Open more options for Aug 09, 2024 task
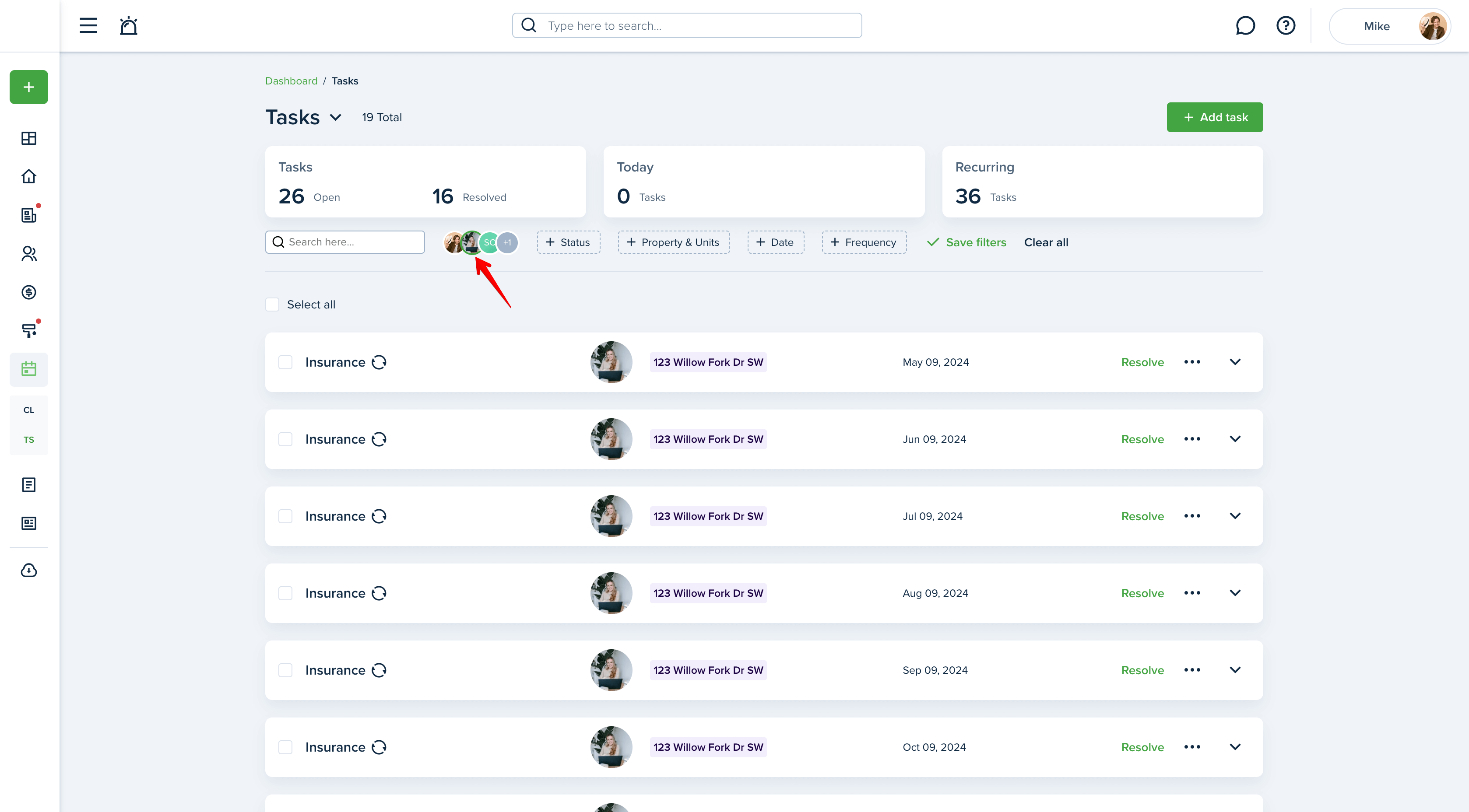This screenshot has height=812, width=1469. click(1192, 593)
